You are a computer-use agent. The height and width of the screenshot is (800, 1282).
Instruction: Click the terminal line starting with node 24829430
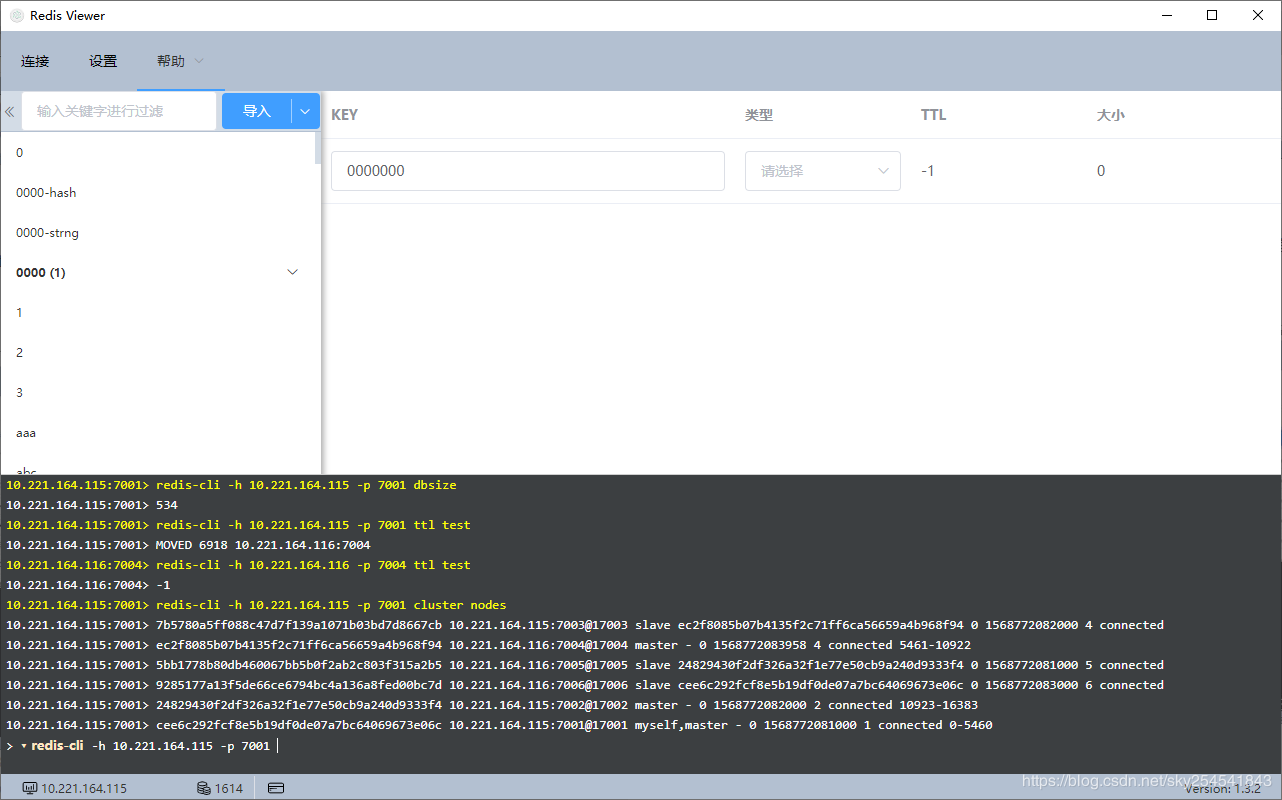pos(492,705)
